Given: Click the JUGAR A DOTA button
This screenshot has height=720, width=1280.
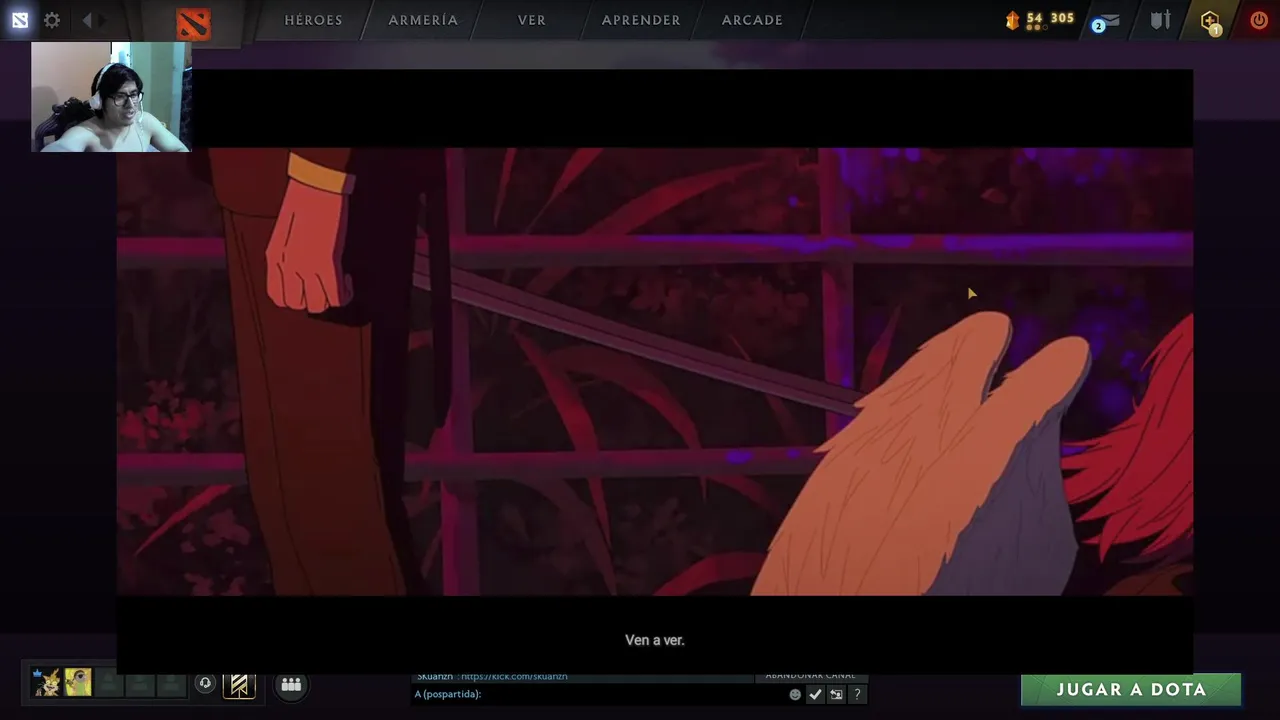Looking at the screenshot, I should coord(1131,690).
